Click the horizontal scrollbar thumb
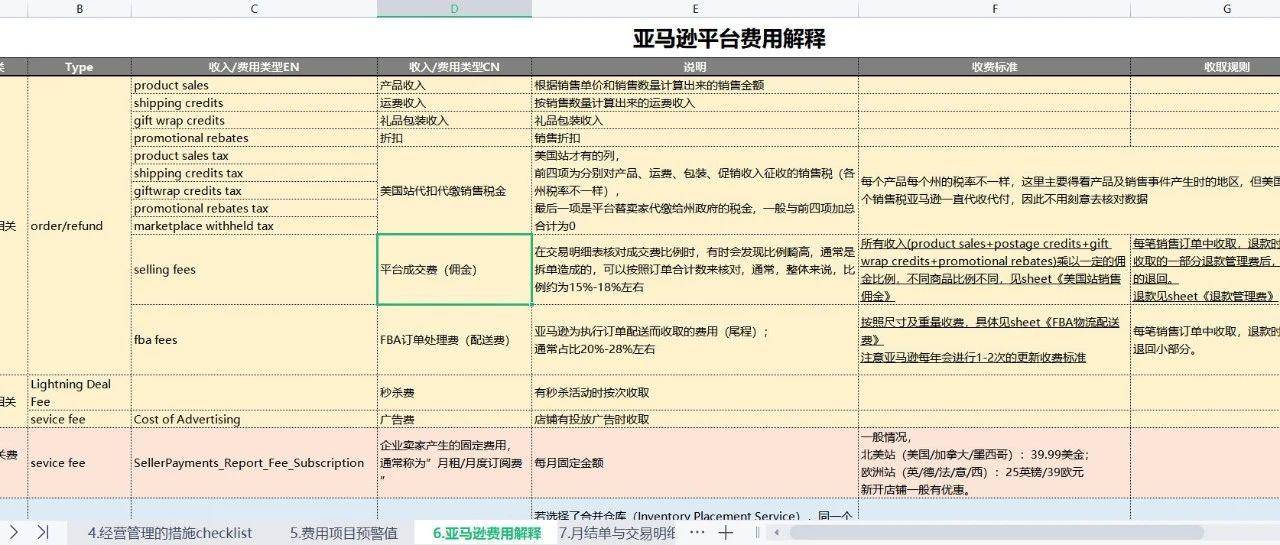Screen dimensions: 1280x545 click(x=996, y=533)
